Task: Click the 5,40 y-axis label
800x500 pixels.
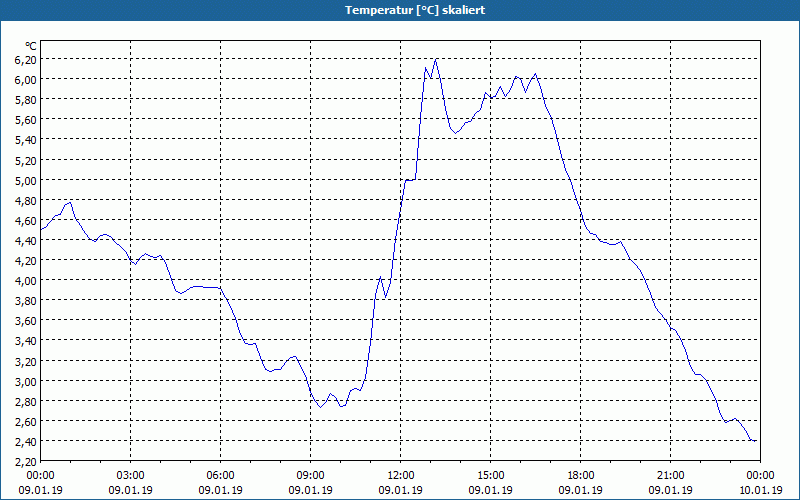Action: (26, 140)
